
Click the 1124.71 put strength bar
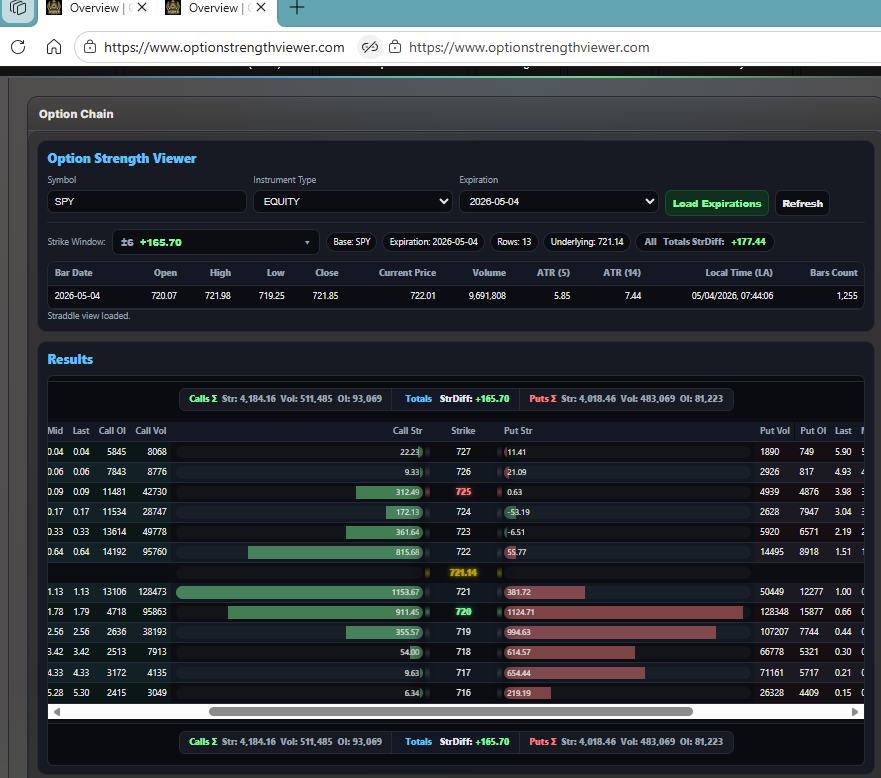tap(624, 612)
